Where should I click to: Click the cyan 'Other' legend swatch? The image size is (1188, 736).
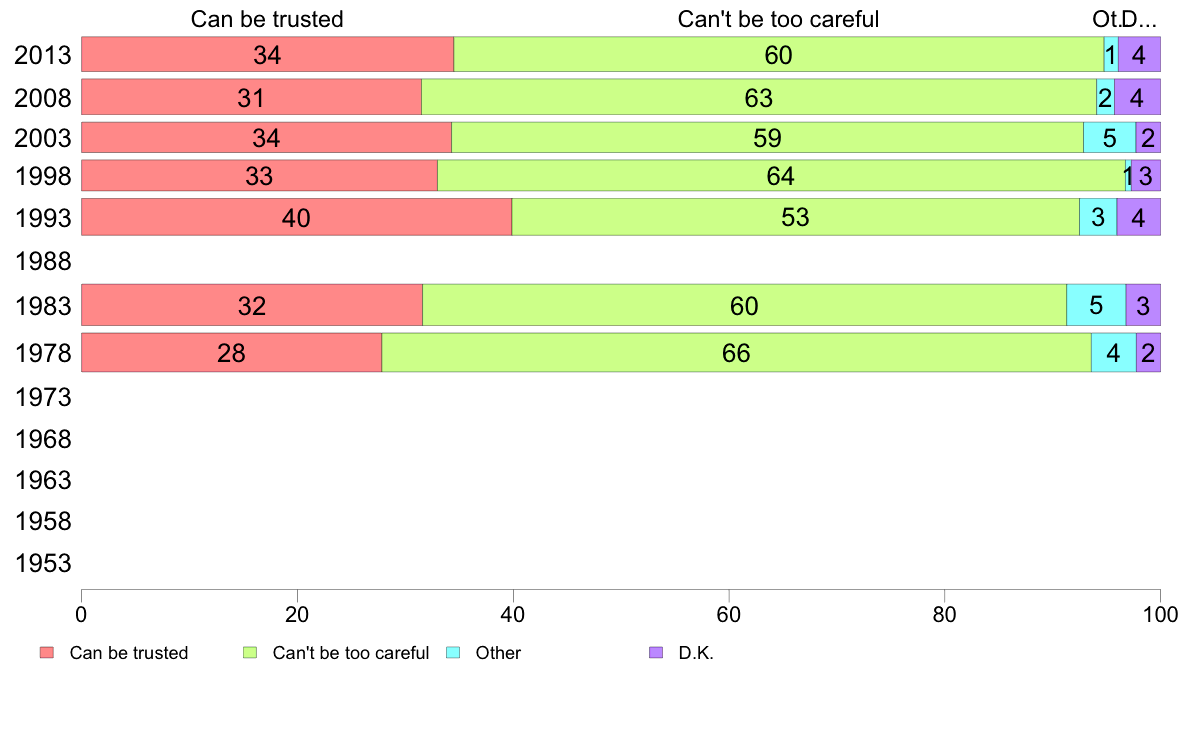tap(452, 653)
